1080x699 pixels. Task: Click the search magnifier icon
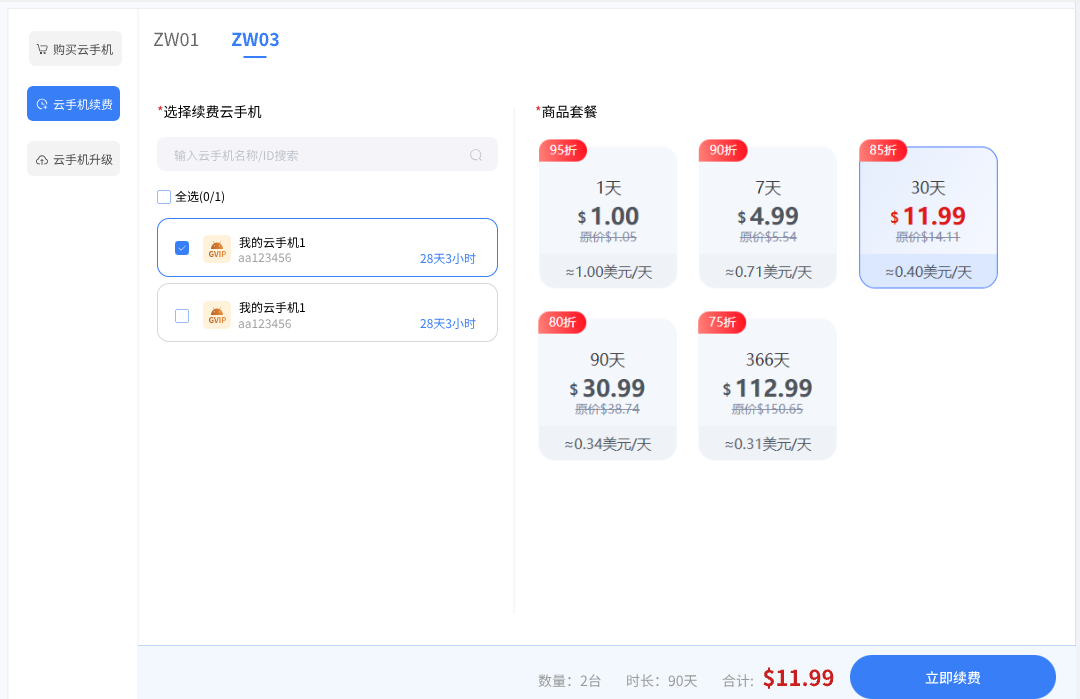(x=476, y=155)
